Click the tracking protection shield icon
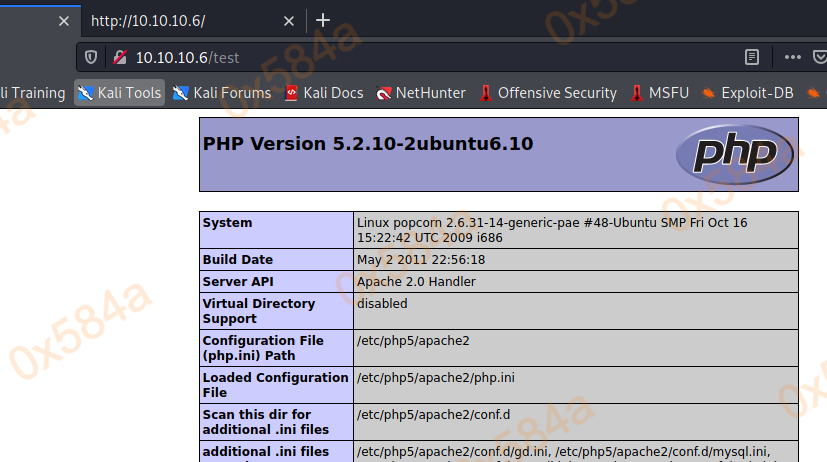This screenshot has height=462, width=827. (91, 57)
